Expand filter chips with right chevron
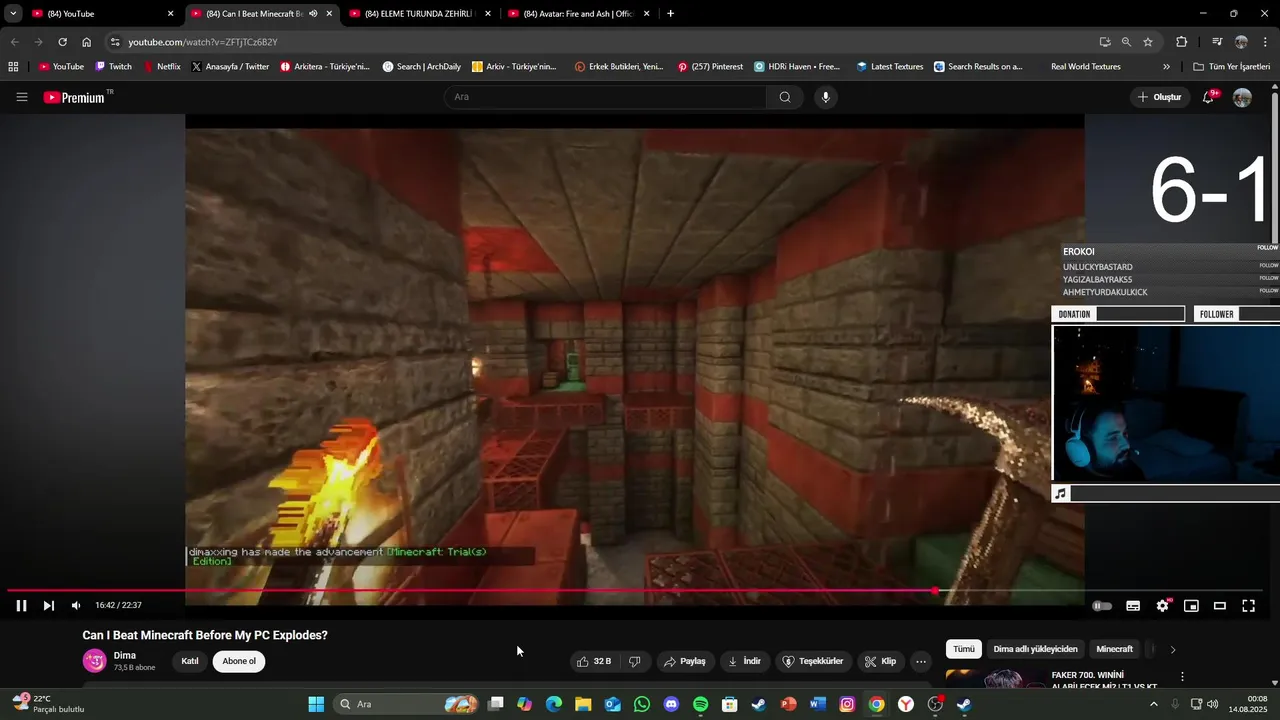Image resolution: width=1280 pixels, height=720 pixels. point(1173,649)
